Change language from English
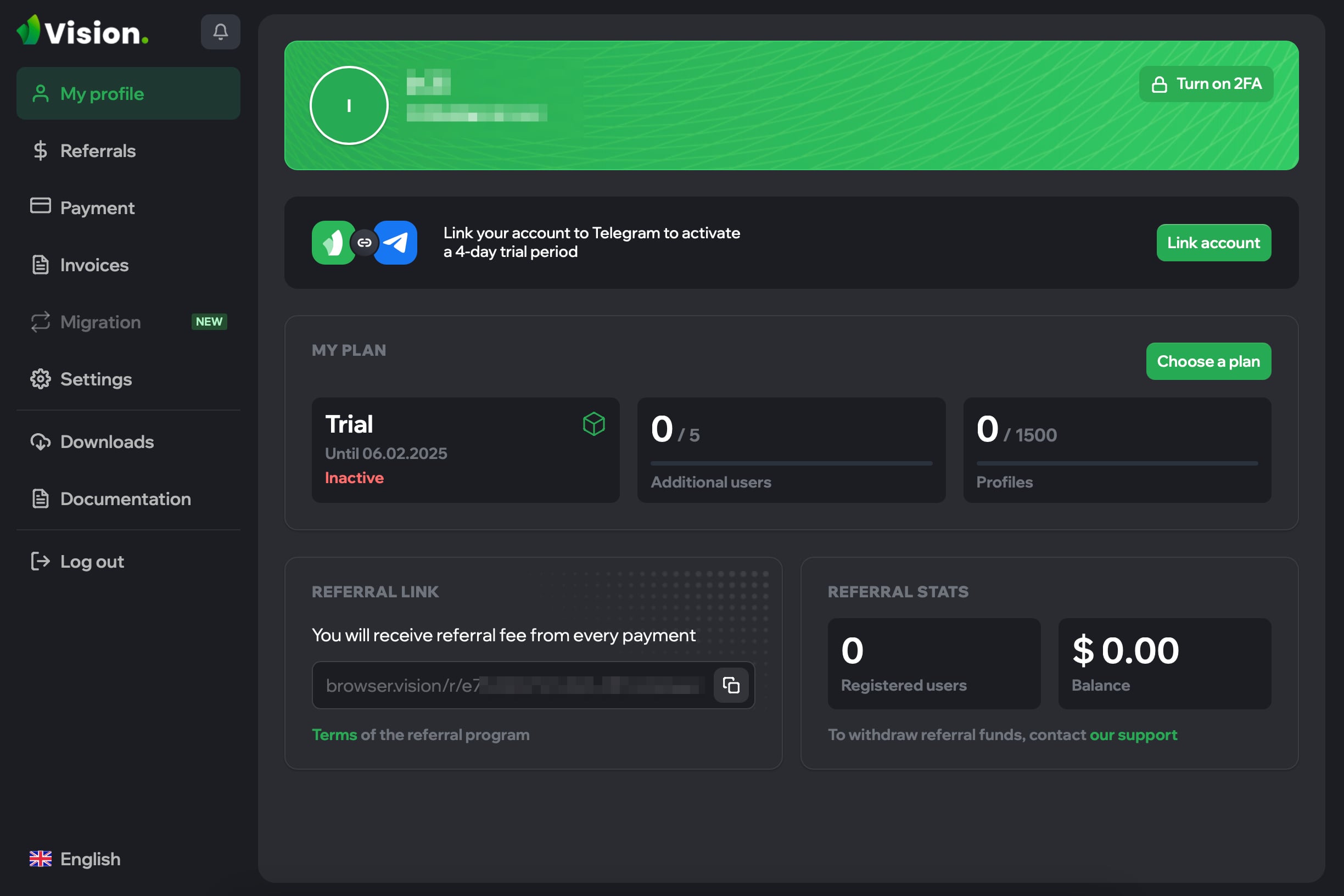 [x=75, y=858]
